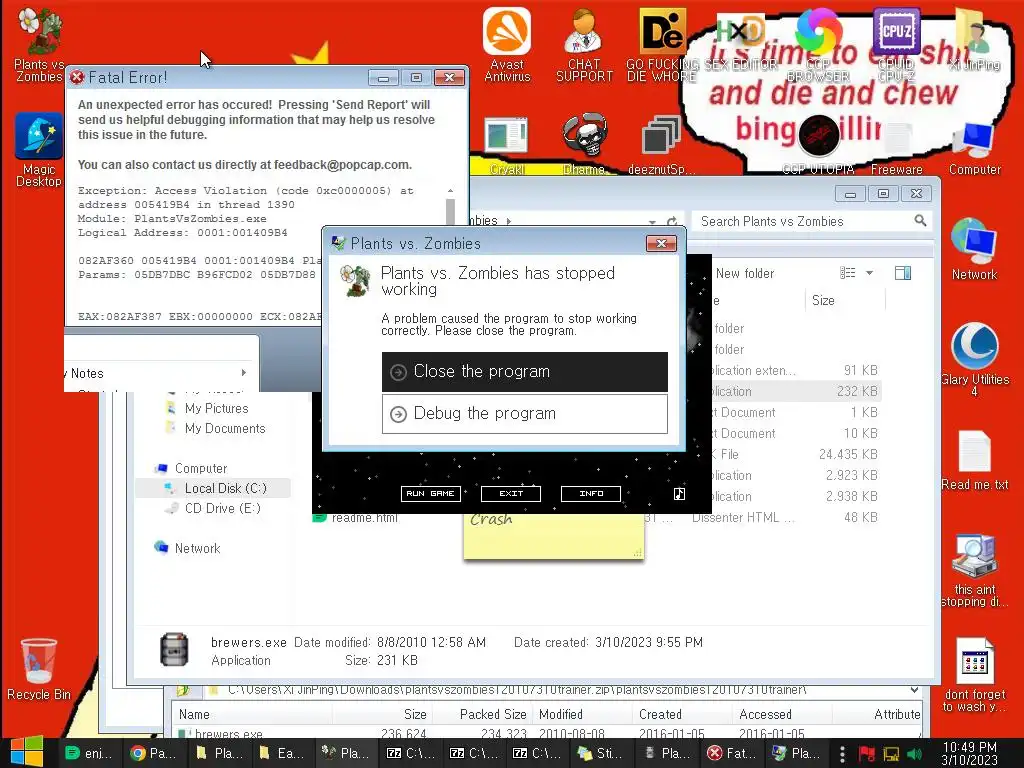This screenshot has width=1024, height=768.
Task: Open the CPUID CPU-Z desktop icon
Action: pyautogui.click(x=896, y=44)
